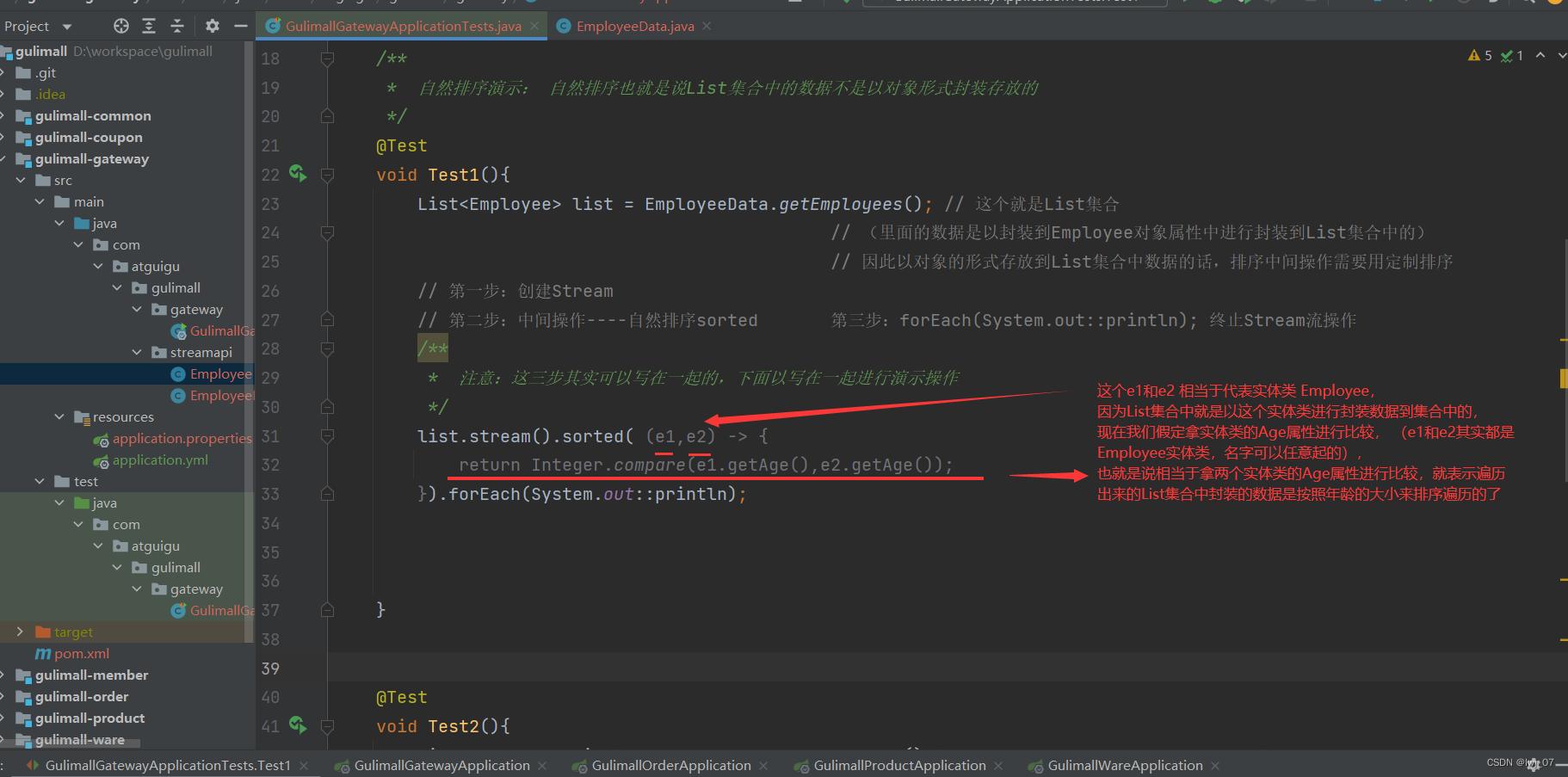Switch to the EmployeeData.java editor tab
The image size is (1568, 777).
click(634, 26)
